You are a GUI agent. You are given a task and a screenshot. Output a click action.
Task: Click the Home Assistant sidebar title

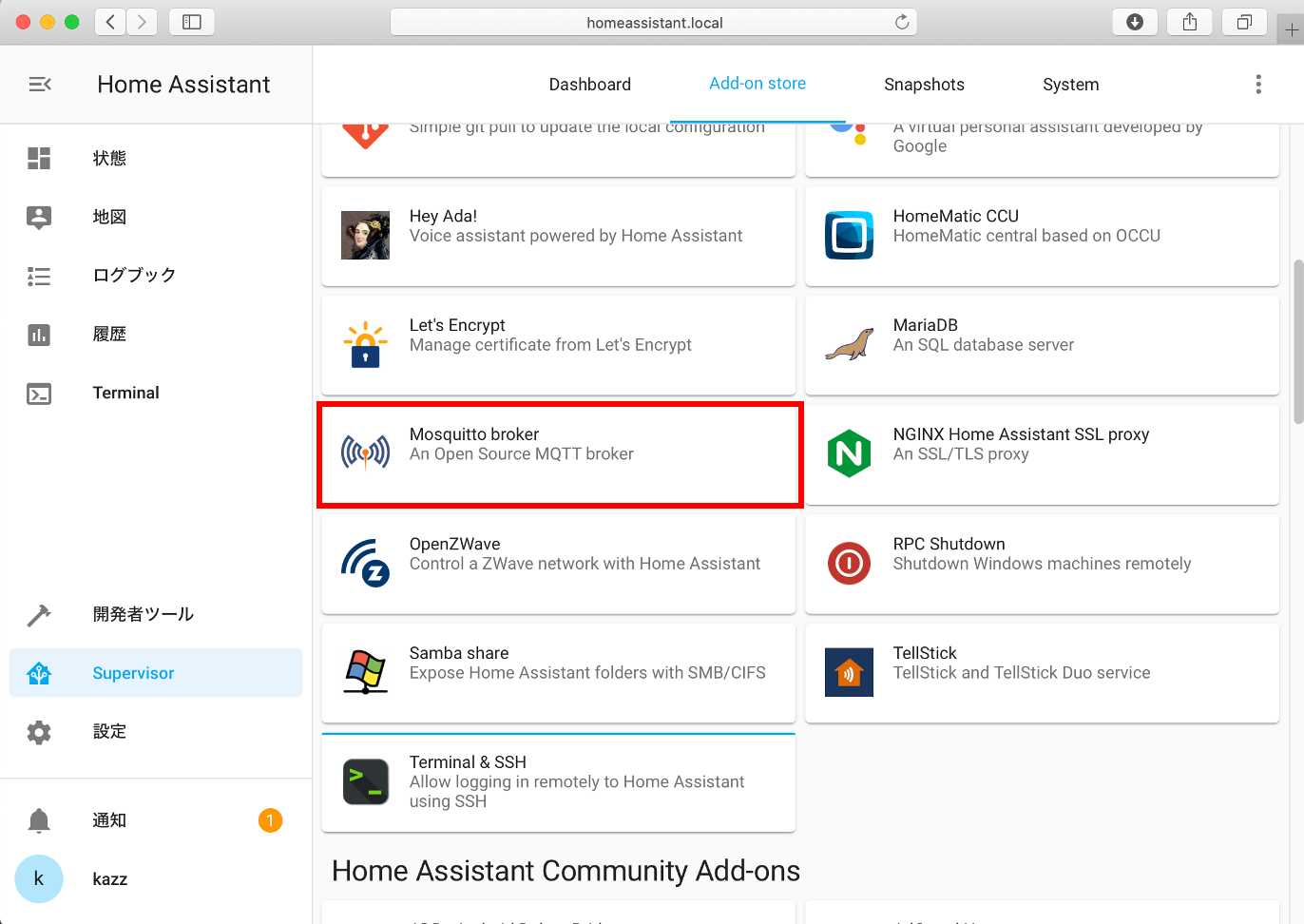183,85
